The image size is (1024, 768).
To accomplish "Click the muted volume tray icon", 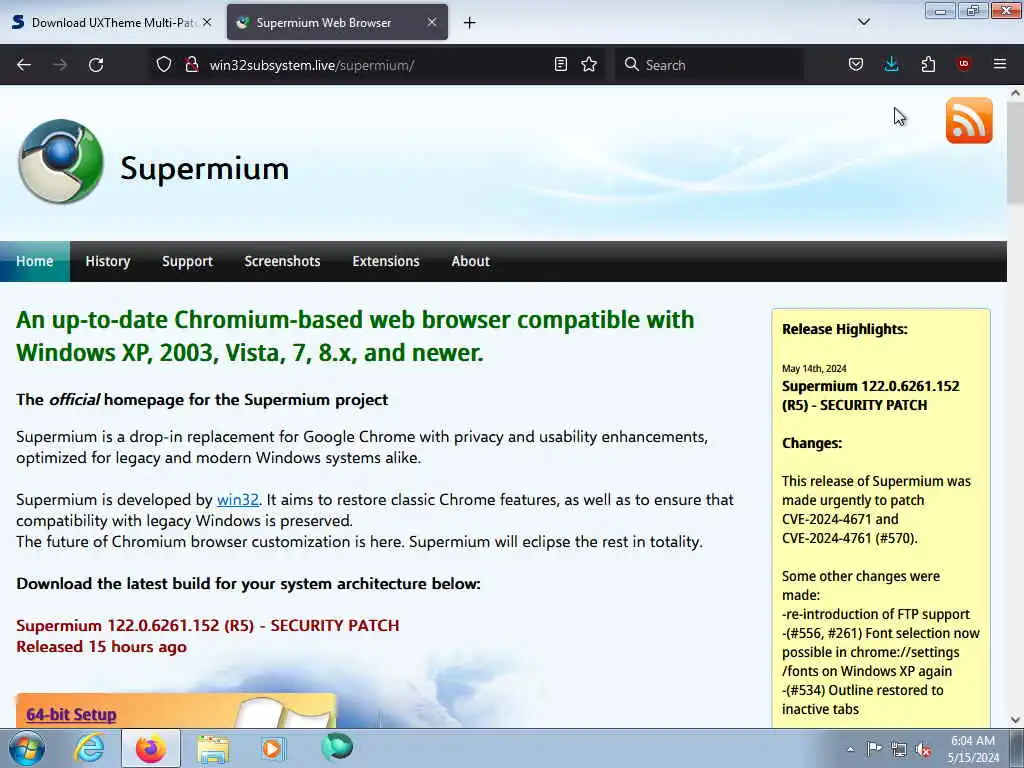I will (x=923, y=750).
